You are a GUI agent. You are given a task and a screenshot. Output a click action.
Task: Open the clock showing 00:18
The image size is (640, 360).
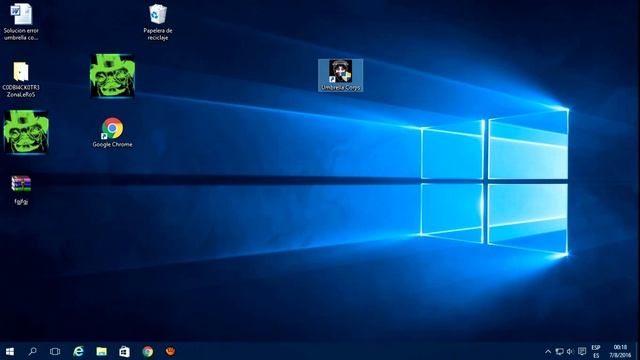(620, 351)
